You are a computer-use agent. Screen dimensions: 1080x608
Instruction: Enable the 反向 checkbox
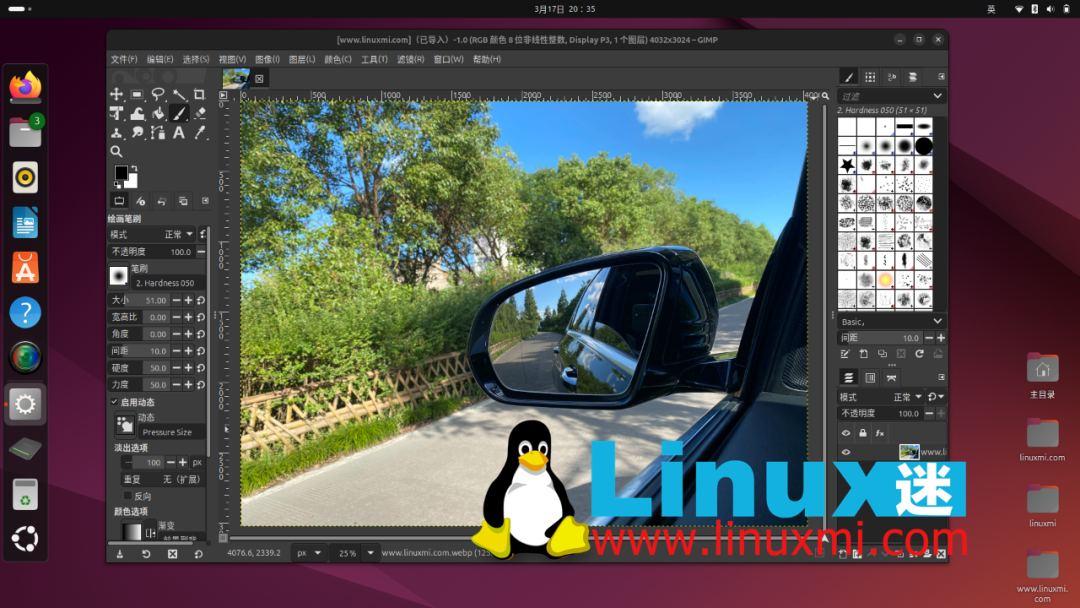(x=127, y=496)
